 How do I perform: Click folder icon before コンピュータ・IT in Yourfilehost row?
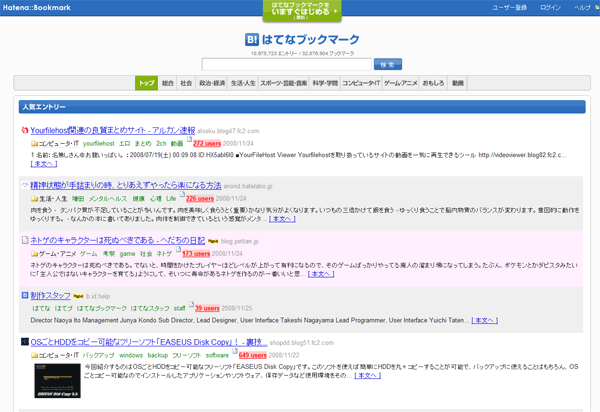click(34, 144)
